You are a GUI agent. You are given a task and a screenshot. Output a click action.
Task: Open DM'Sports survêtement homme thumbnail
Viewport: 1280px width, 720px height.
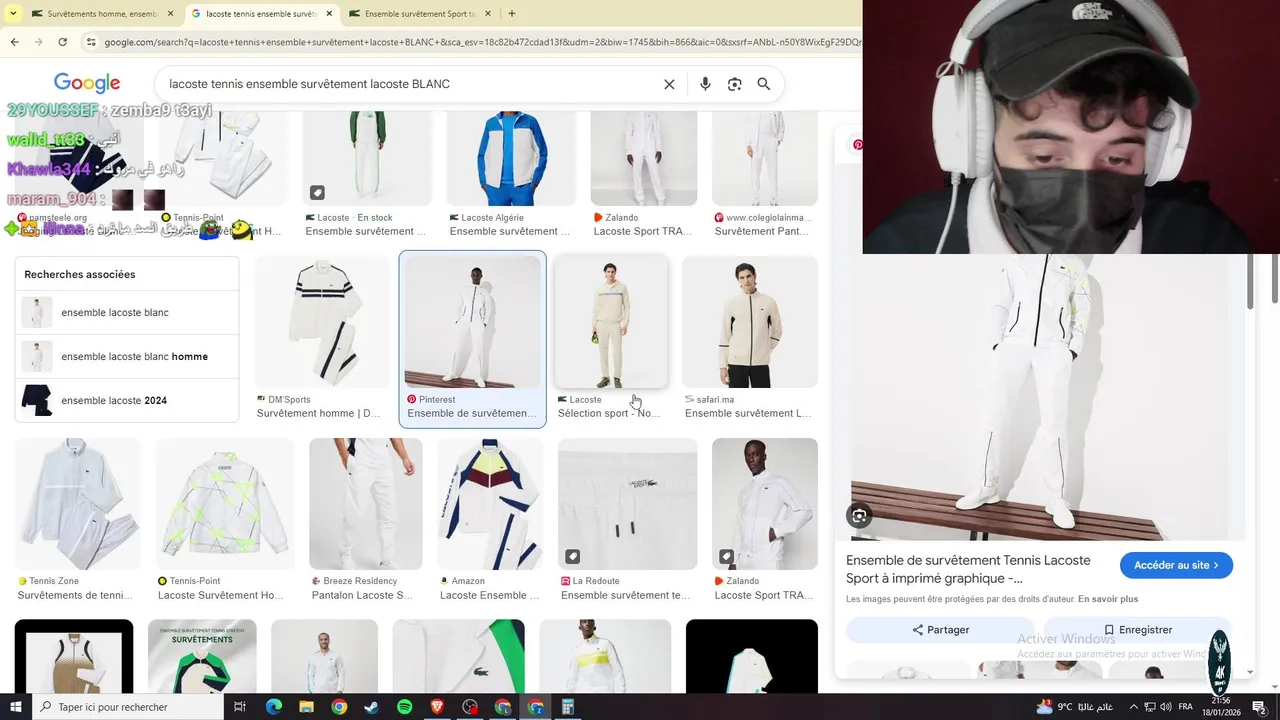tap(322, 322)
